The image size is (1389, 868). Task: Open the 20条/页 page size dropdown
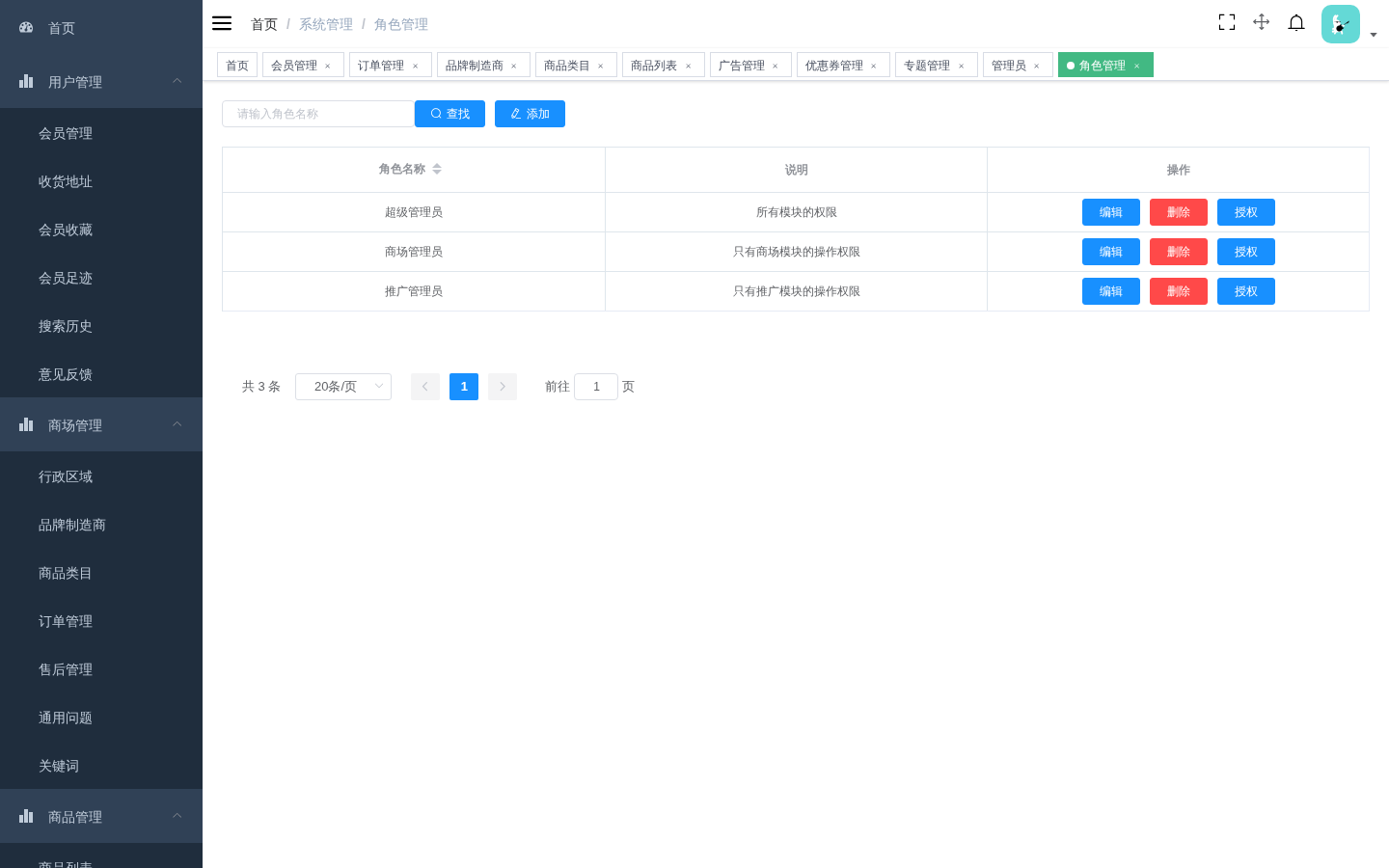343,387
